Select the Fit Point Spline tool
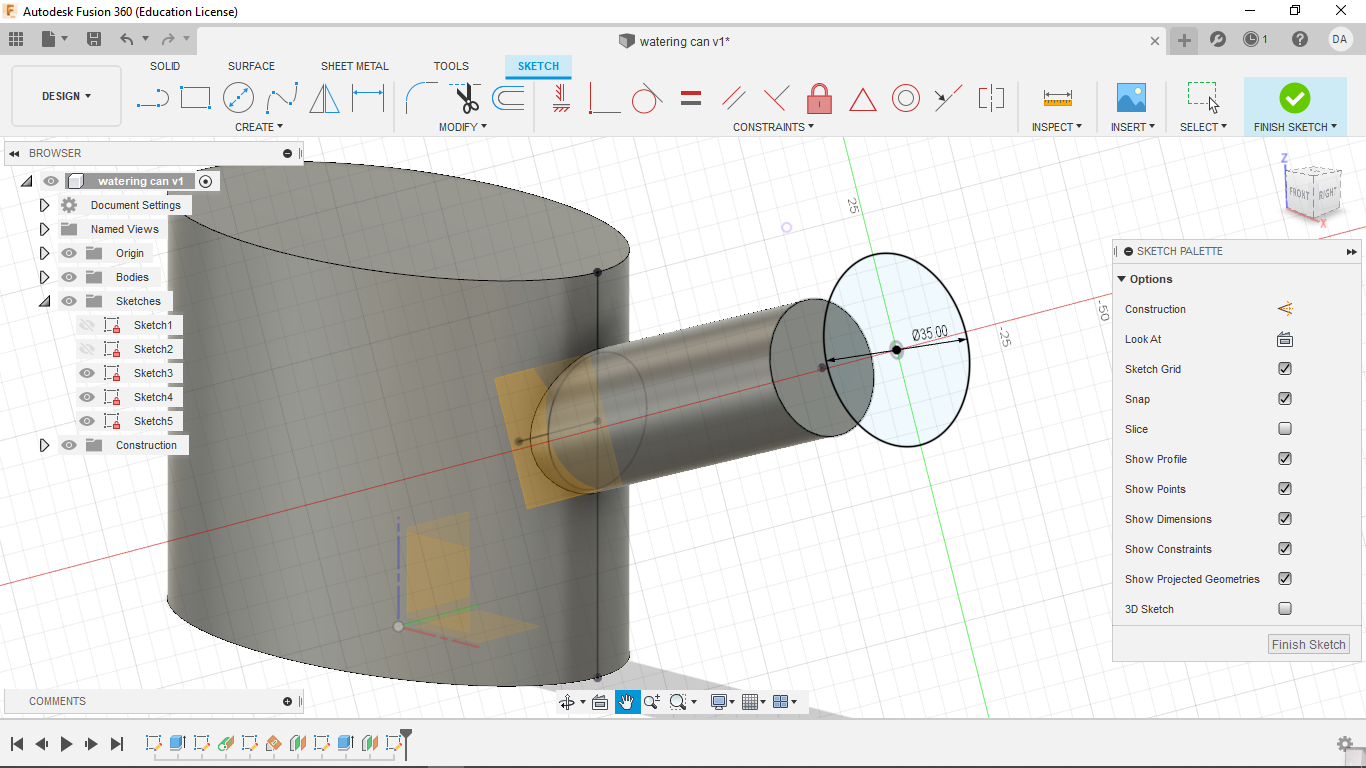 [x=282, y=98]
